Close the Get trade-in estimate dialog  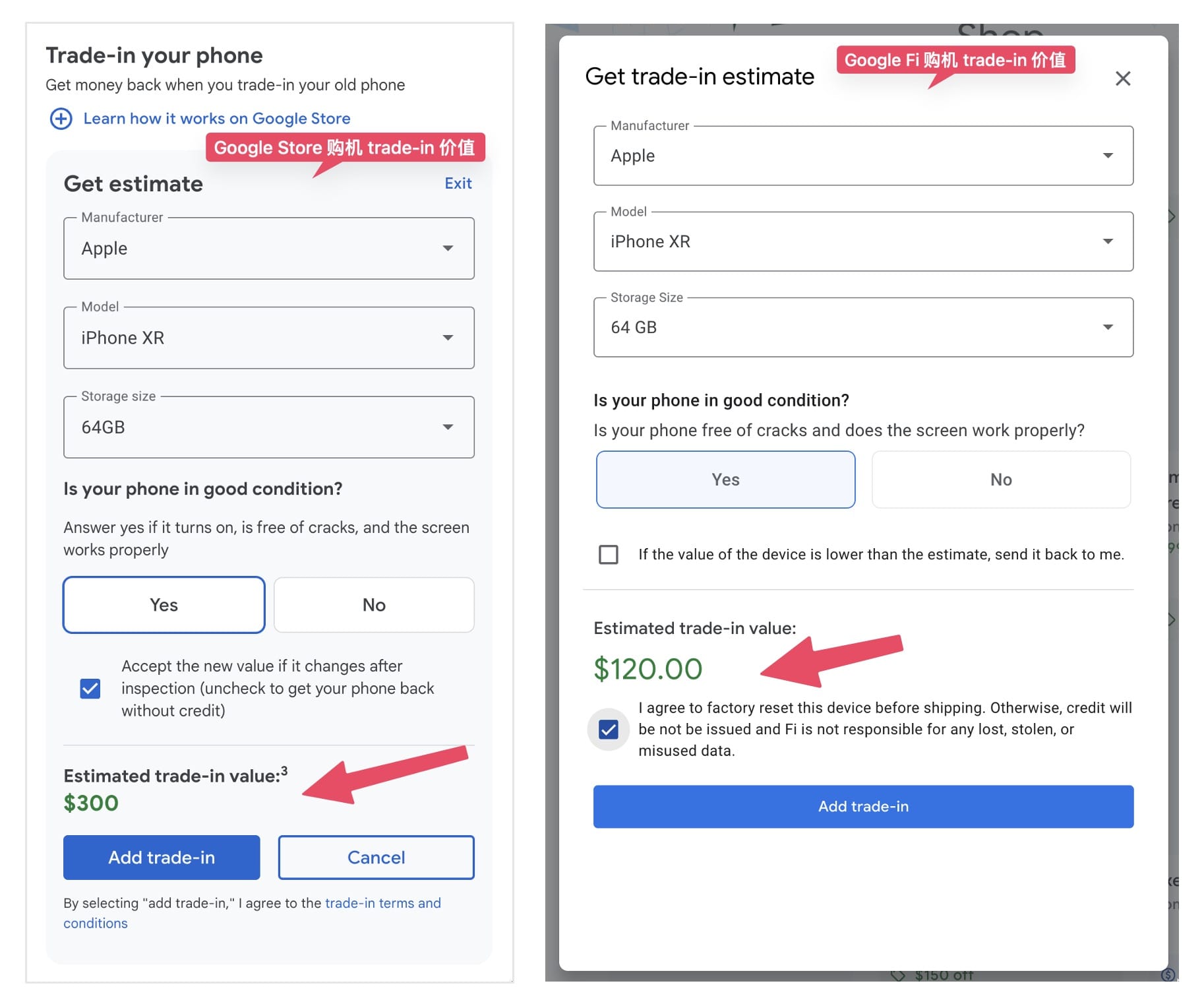(1122, 78)
